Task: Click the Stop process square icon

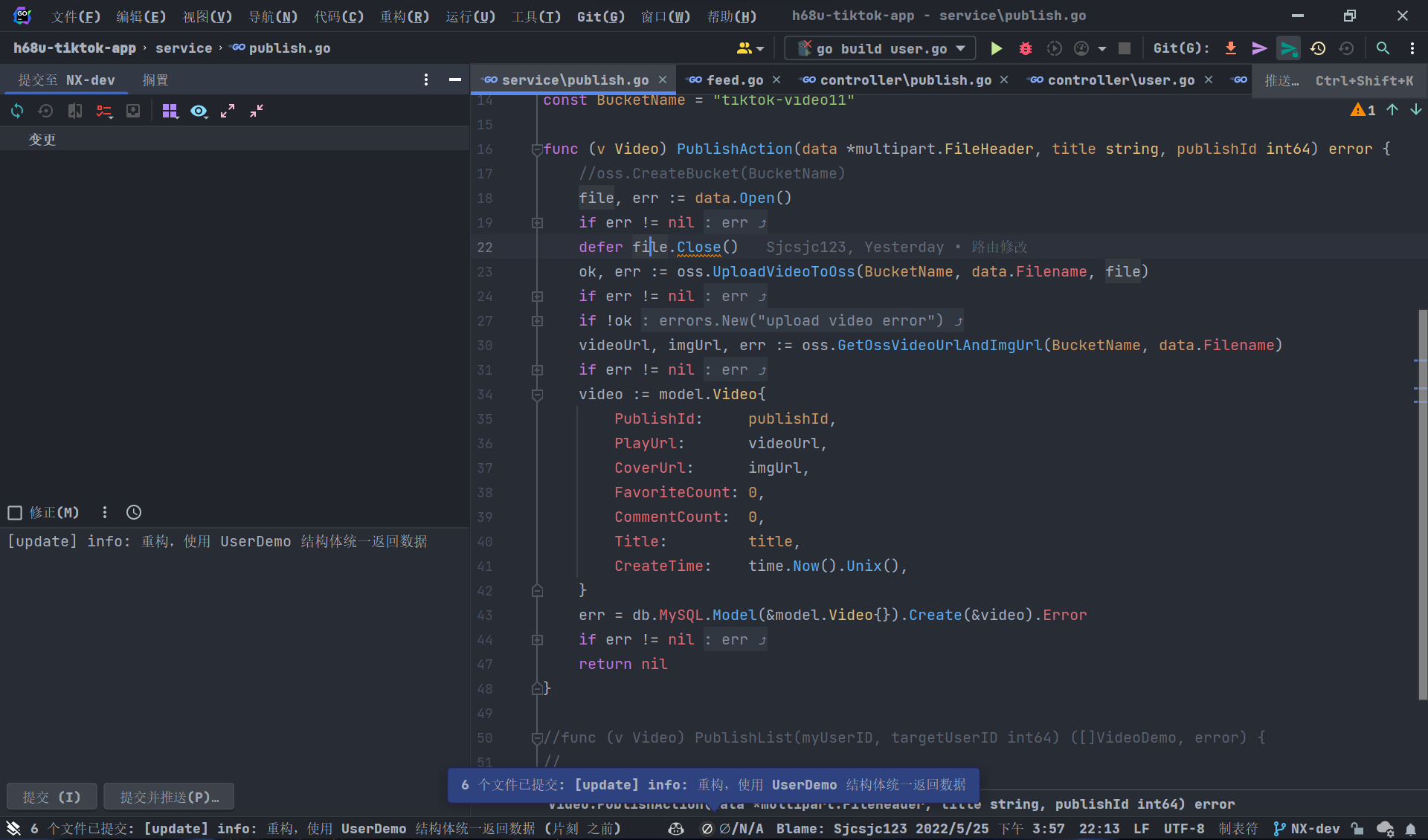Action: coord(1125,48)
